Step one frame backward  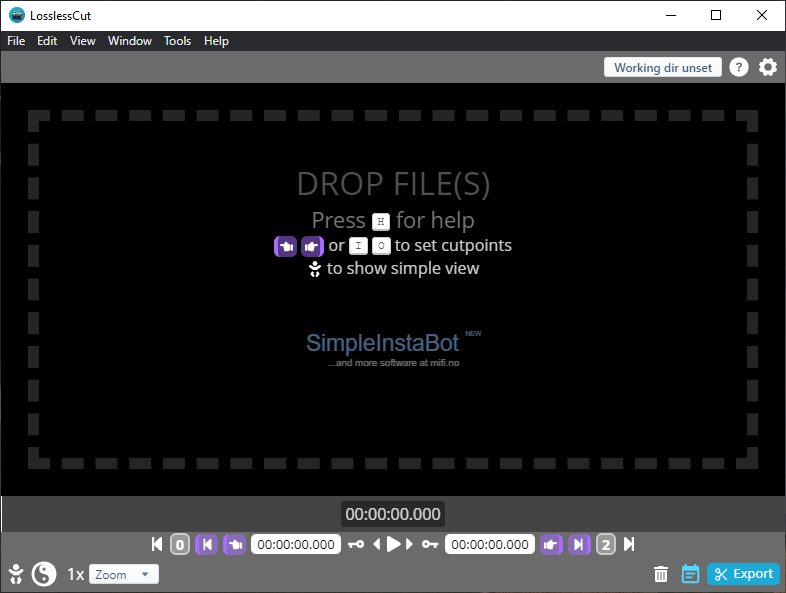point(377,544)
